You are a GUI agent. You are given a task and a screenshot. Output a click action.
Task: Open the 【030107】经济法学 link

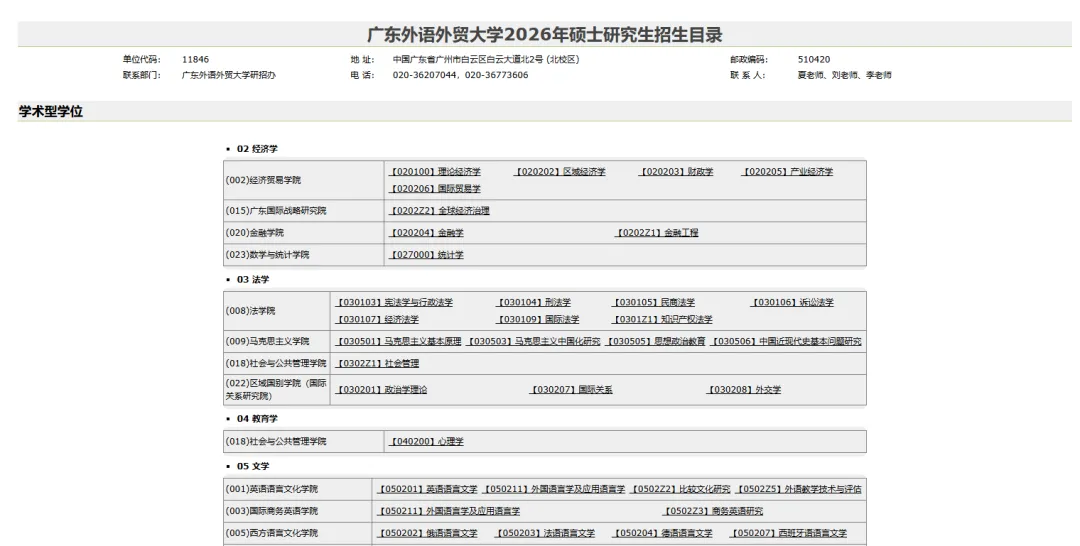[376, 319]
